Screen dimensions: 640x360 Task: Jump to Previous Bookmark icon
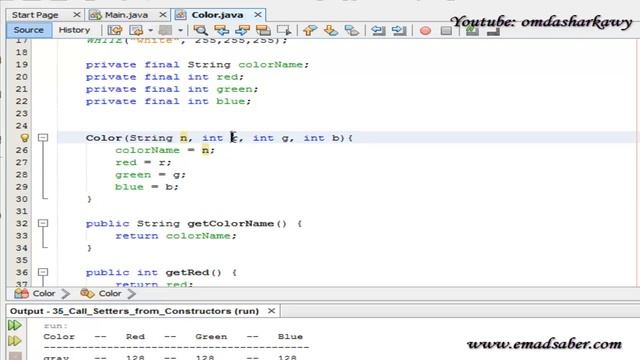click(310, 30)
